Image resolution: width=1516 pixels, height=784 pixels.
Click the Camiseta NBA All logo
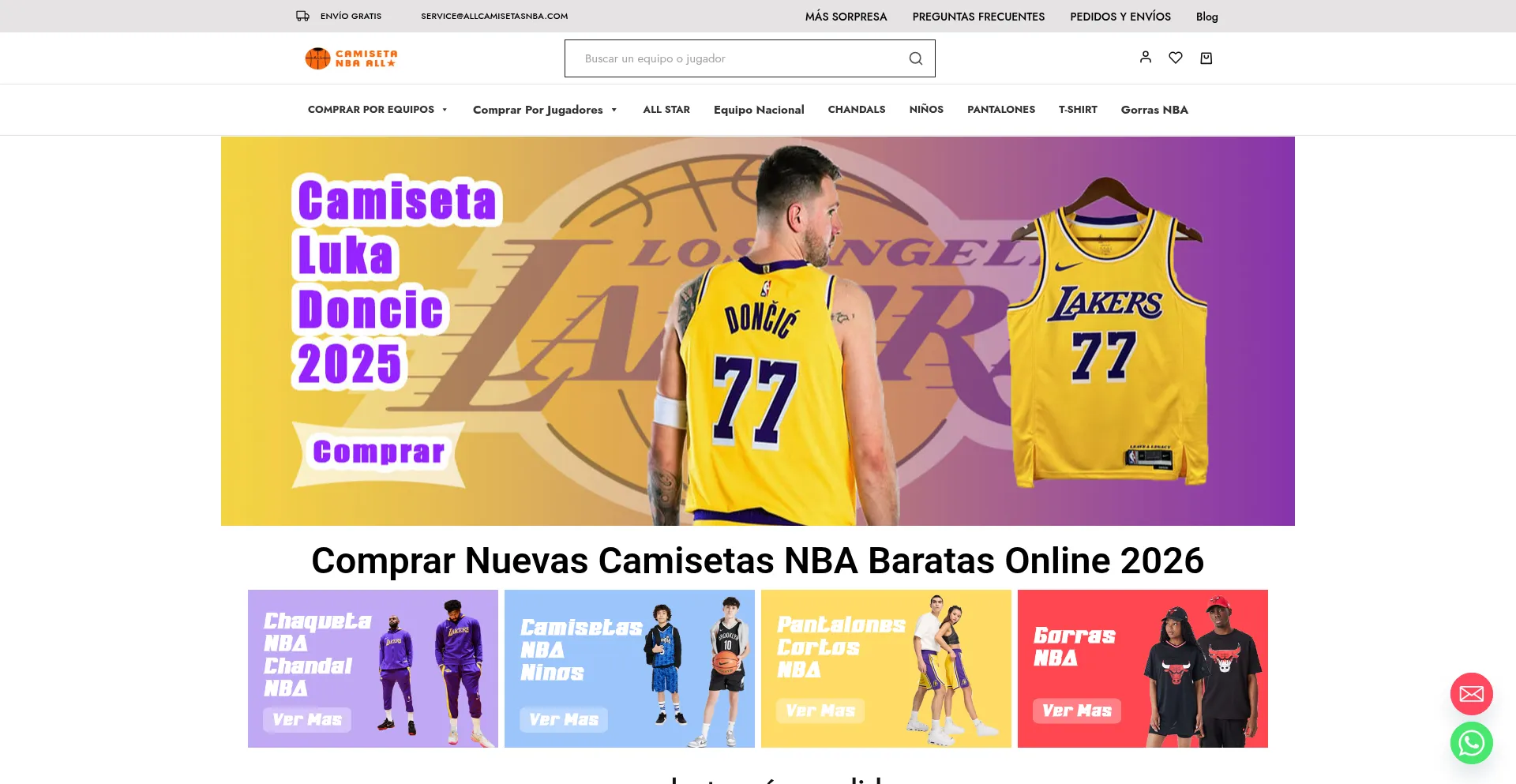(351, 58)
